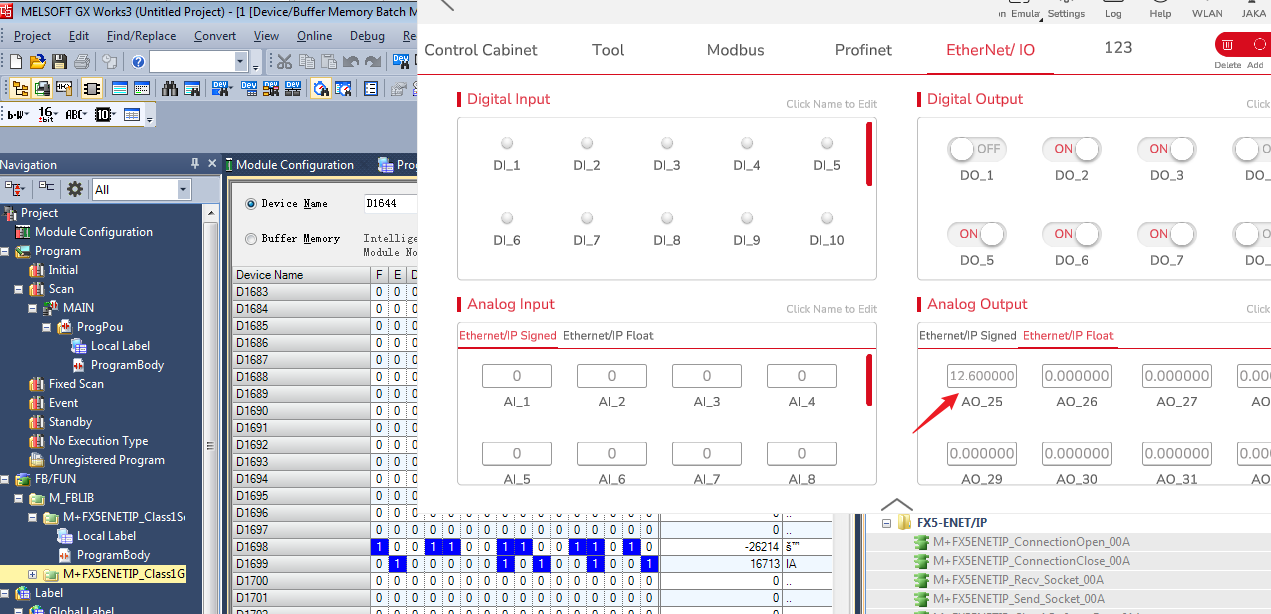Viewport: 1271px width, 614px height.
Task: Turn off the DO_2 switch
Action: [x=1071, y=149]
